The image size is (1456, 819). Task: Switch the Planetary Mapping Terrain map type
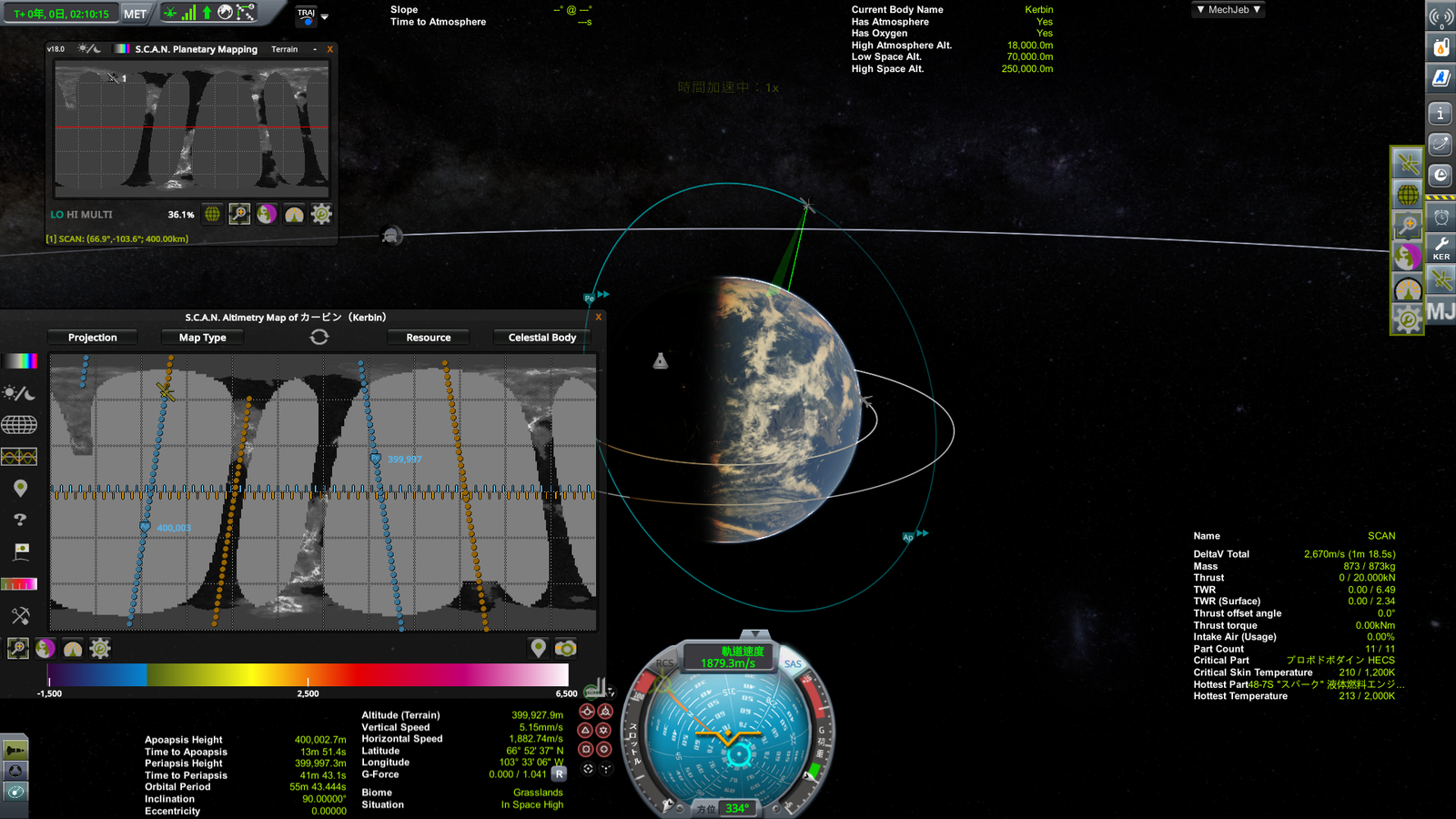[x=284, y=49]
